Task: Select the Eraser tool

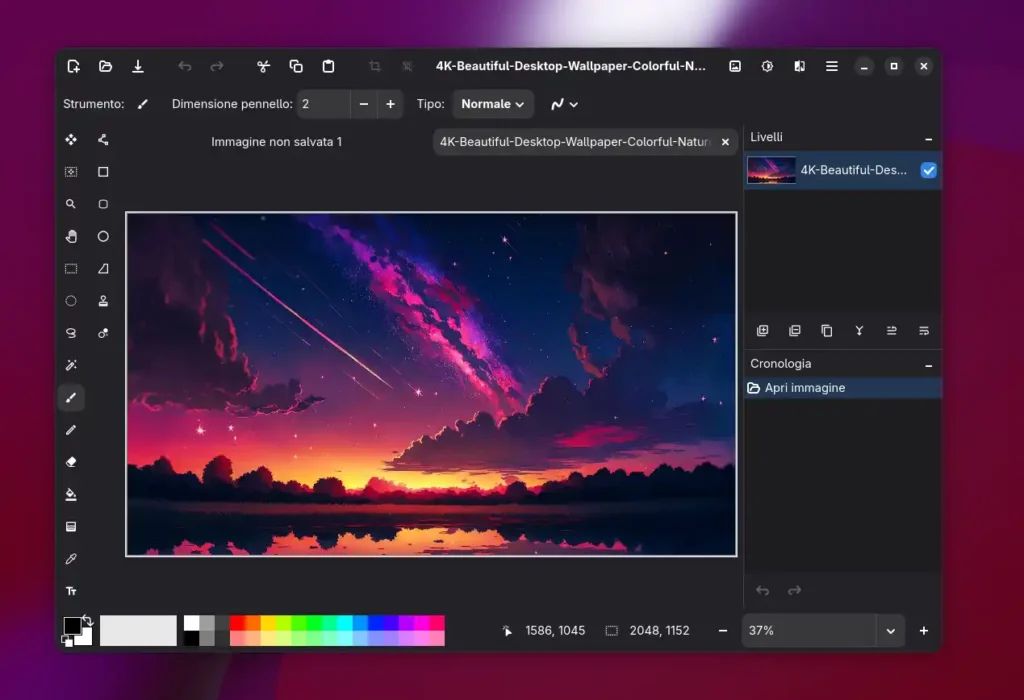Action: 71,462
